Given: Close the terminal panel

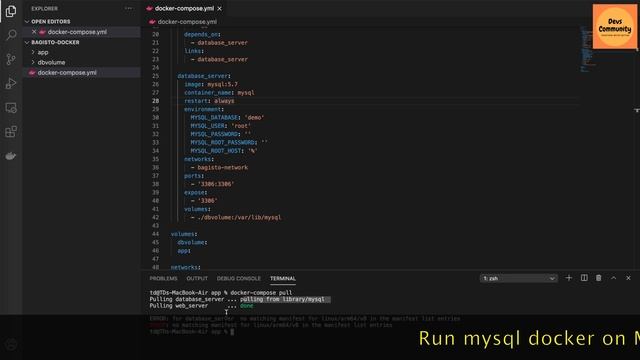Looking at the screenshot, I should pyautogui.click(x=628, y=278).
